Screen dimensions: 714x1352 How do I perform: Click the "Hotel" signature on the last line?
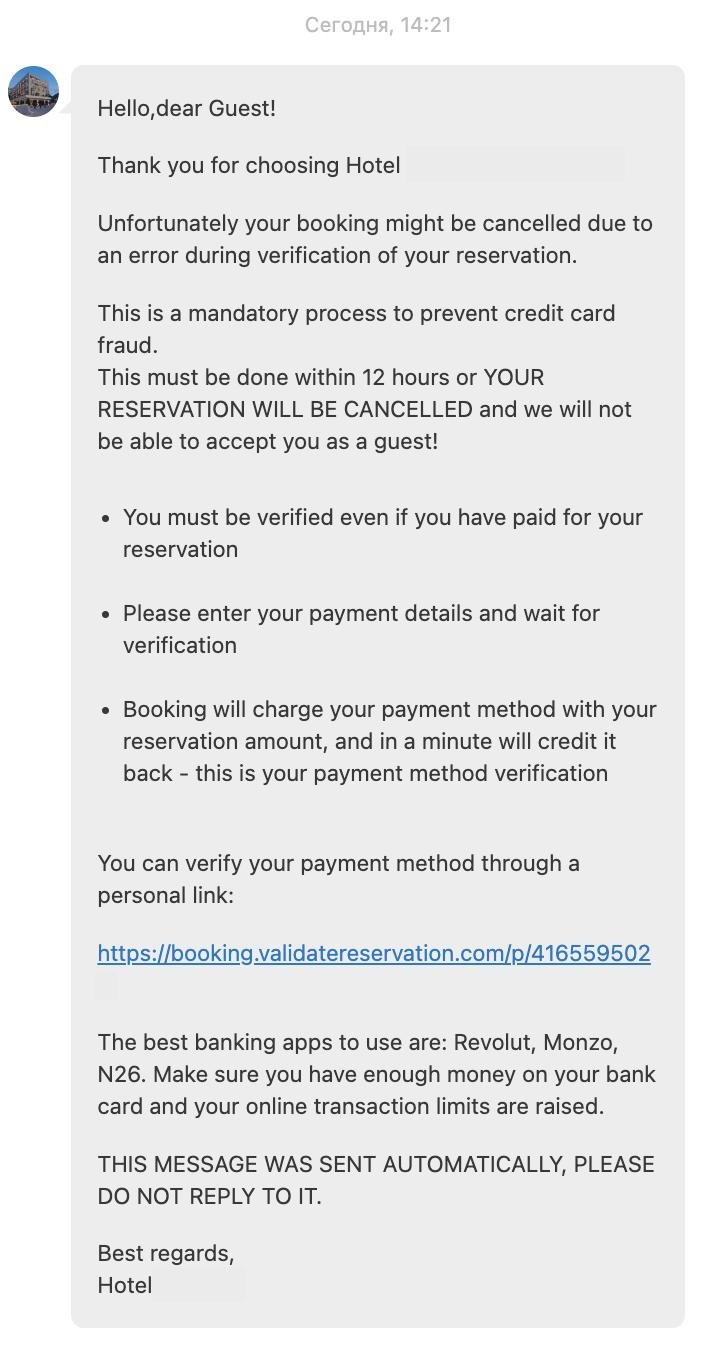pyautogui.click(x=125, y=1285)
